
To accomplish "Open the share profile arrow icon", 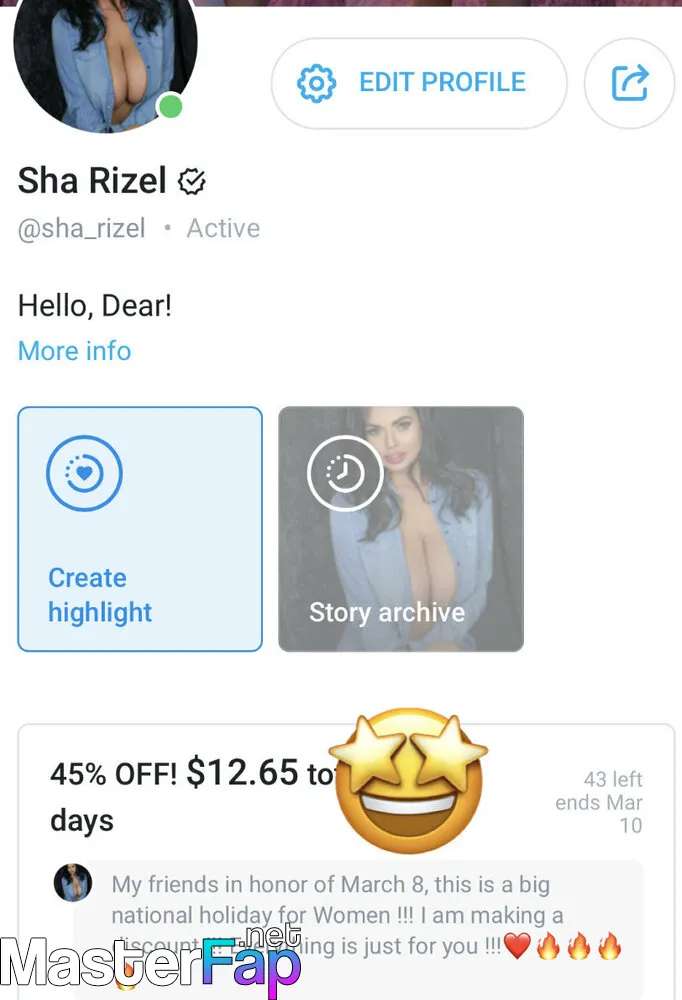I will (x=630, y=83).
